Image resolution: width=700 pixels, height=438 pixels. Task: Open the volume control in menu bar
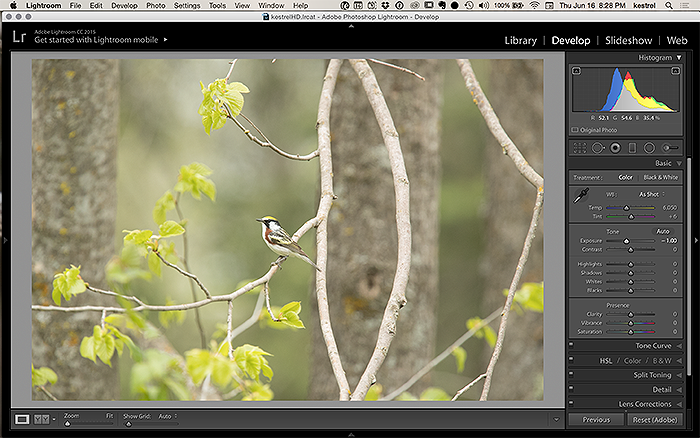[483, 5]
